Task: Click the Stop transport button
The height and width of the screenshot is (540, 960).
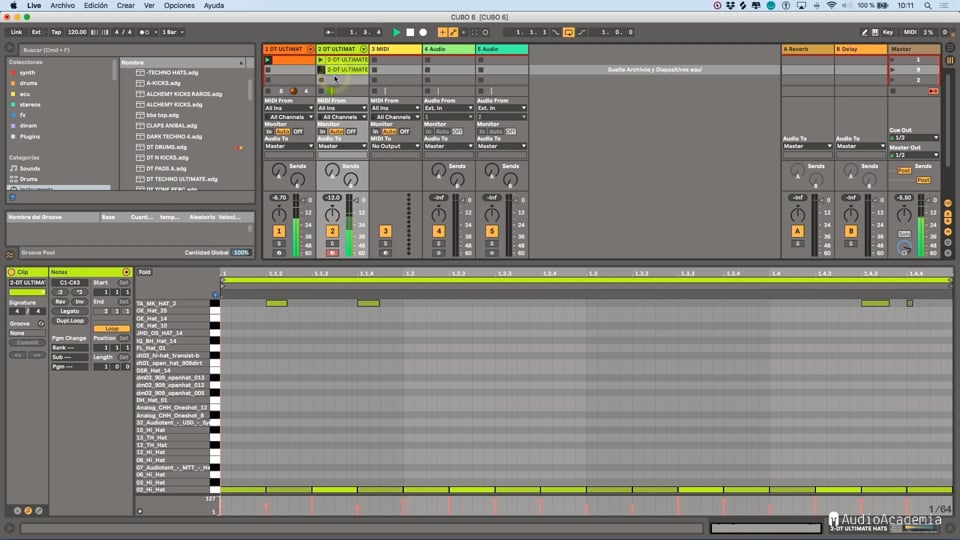Action: click(410, 32)
